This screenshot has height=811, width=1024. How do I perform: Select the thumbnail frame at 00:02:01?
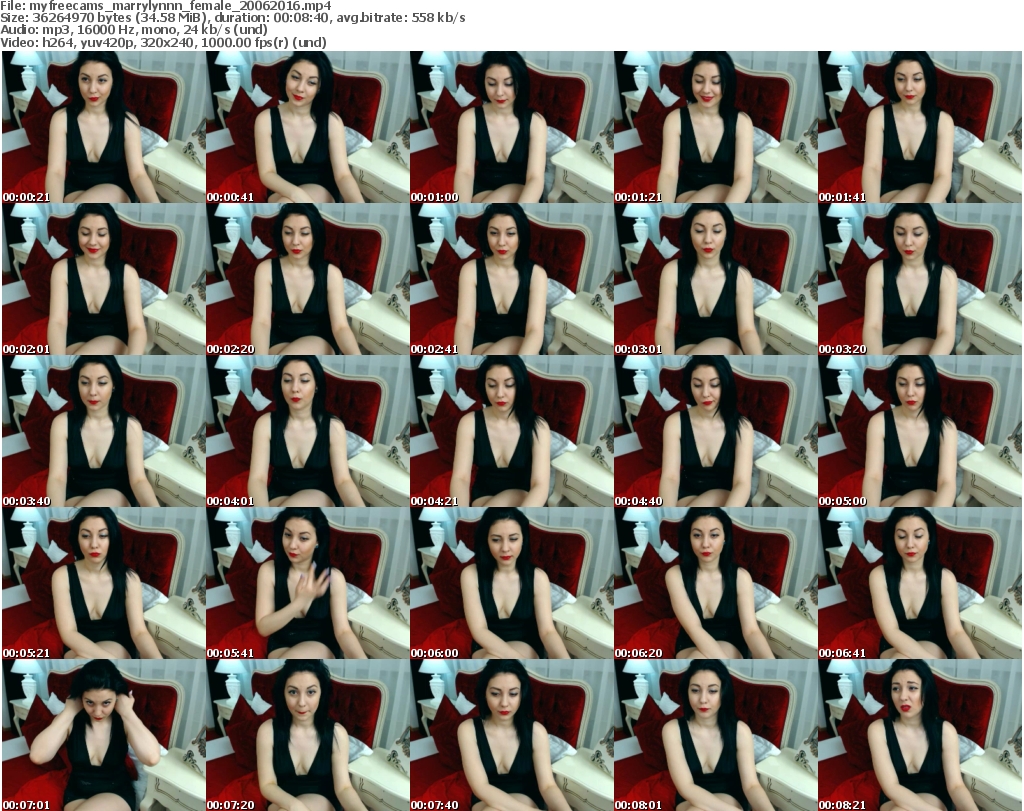pyautogui.click(x=104, y=279)
